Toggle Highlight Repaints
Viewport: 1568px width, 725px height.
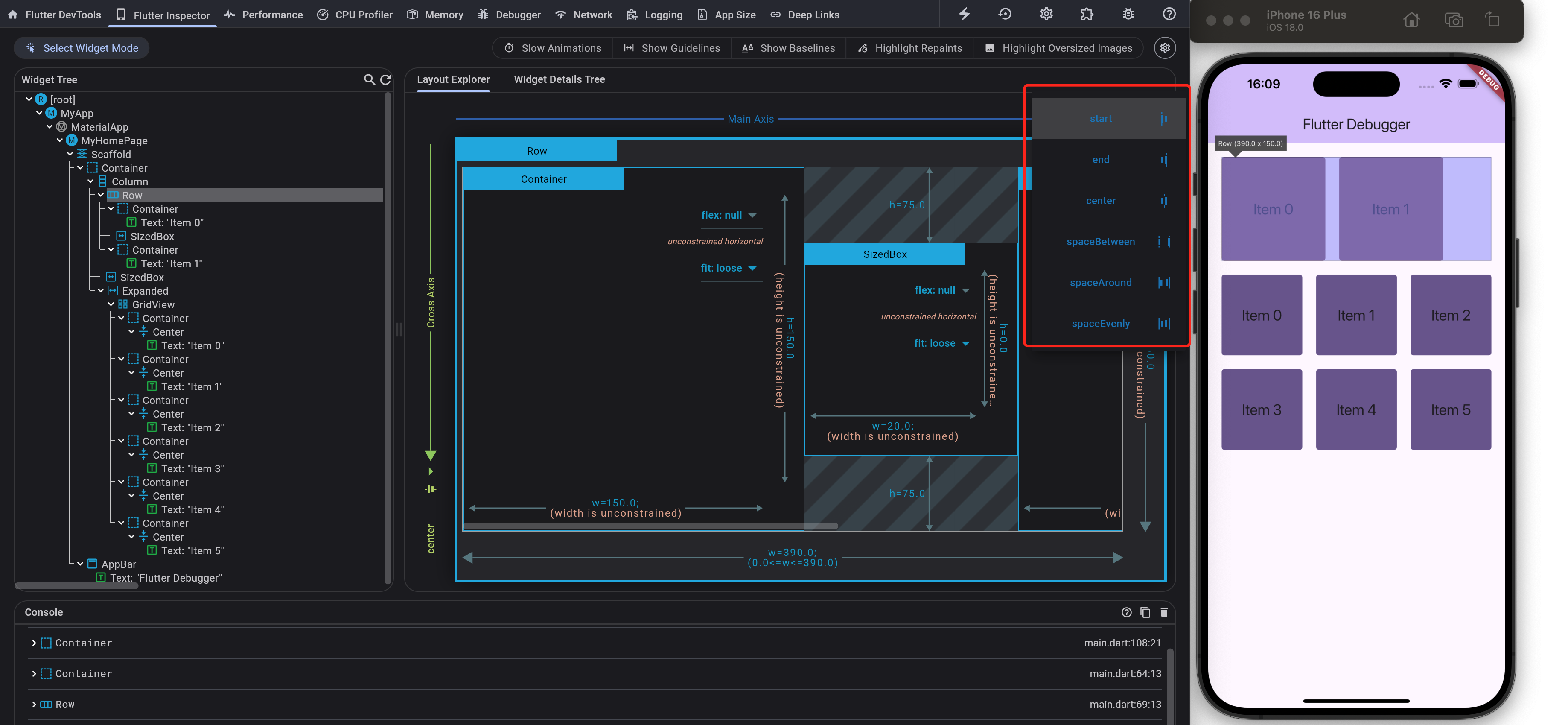(x=910, y=48)
